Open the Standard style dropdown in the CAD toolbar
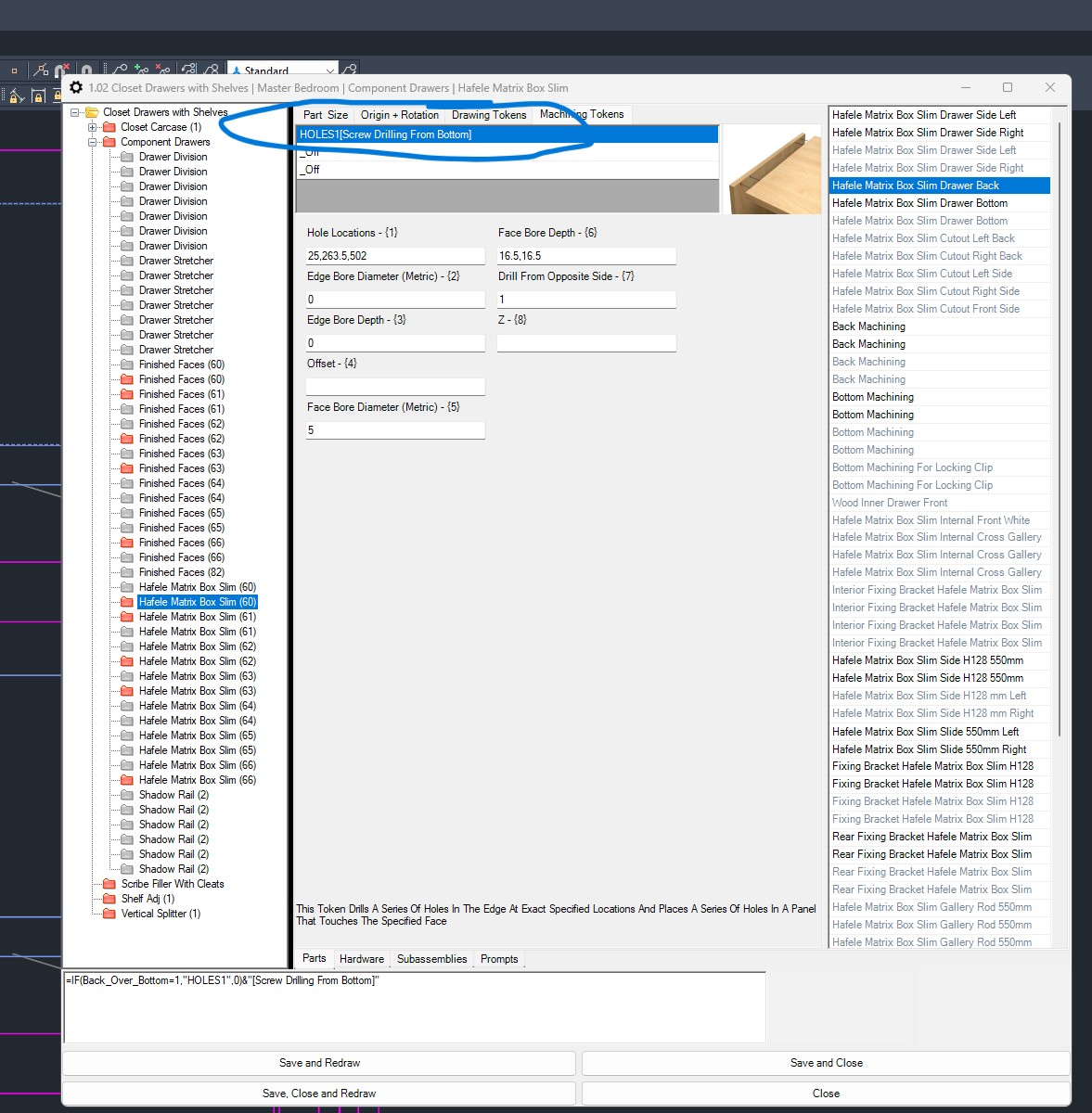 (x=329, y=70)
